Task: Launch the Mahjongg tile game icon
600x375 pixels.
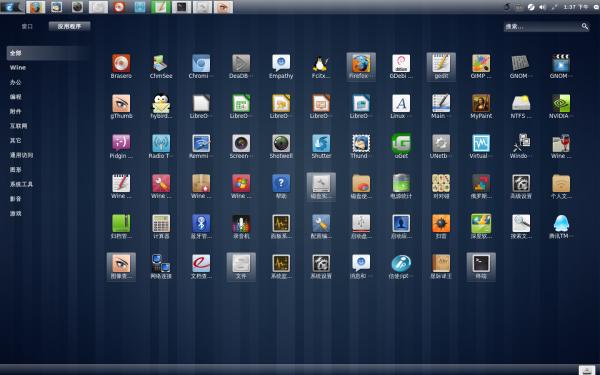Action: (441, 186)
